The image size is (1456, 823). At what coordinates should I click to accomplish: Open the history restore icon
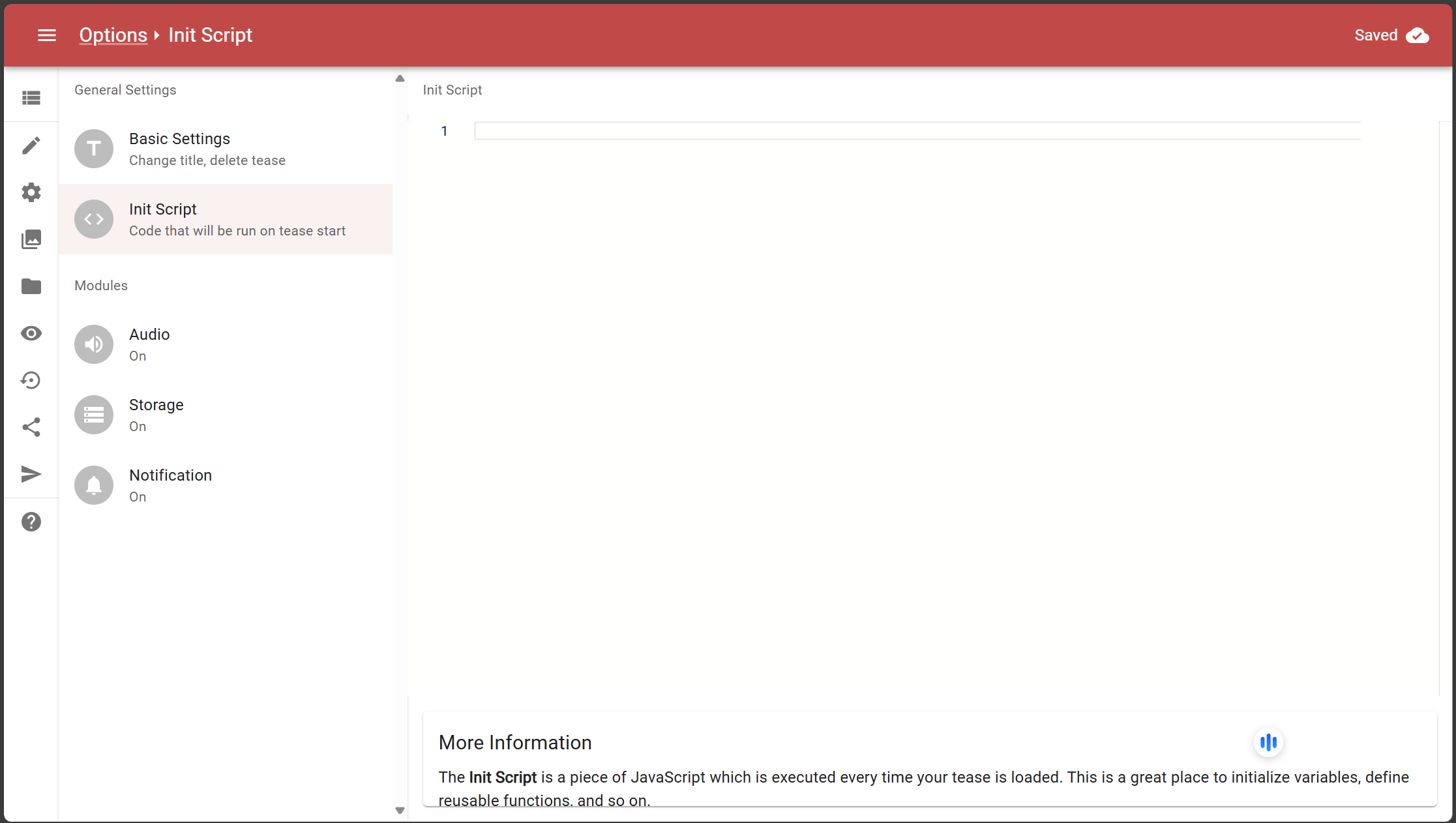click(31, 380)
